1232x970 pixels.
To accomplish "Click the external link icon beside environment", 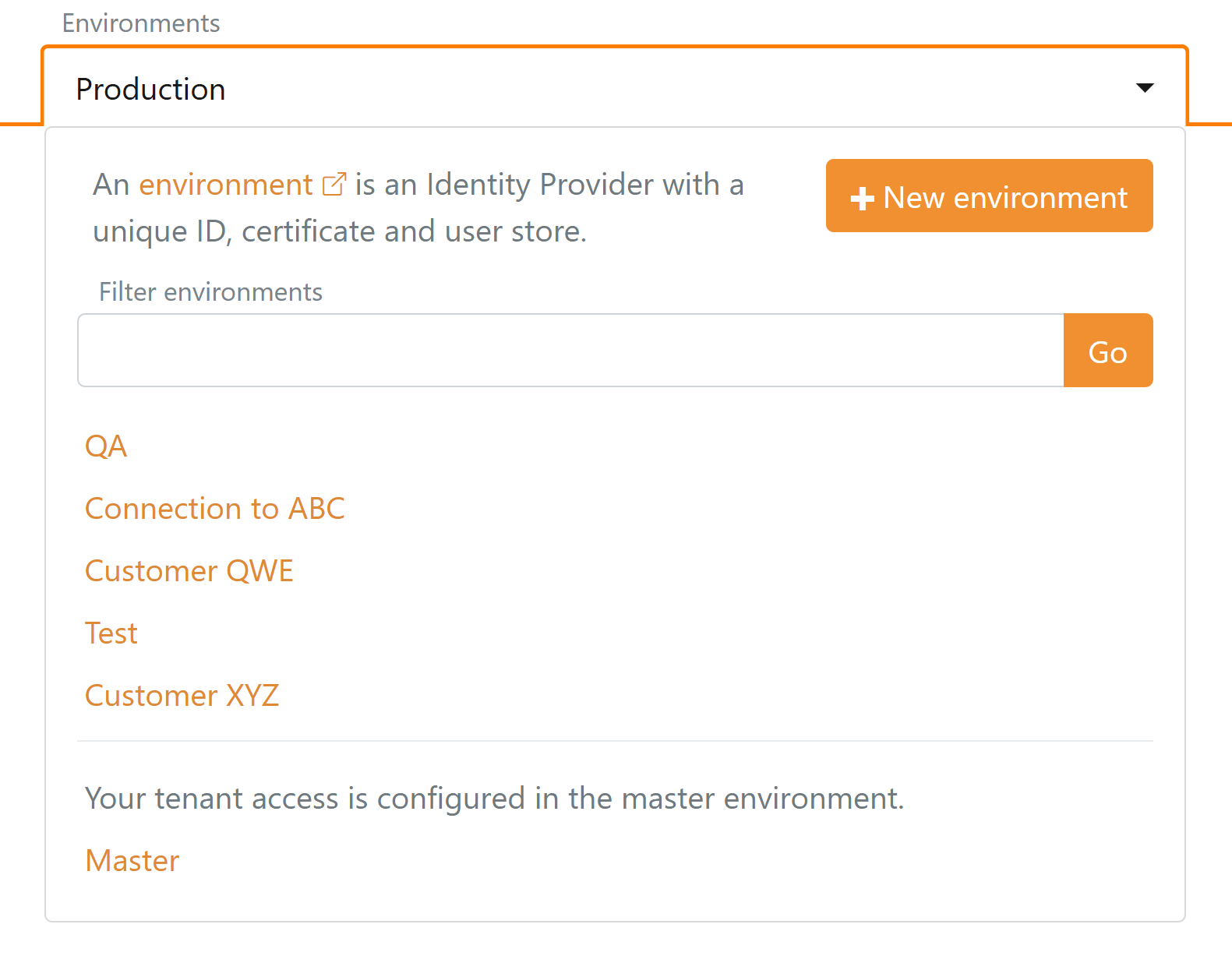I will [x=334, y=185].
